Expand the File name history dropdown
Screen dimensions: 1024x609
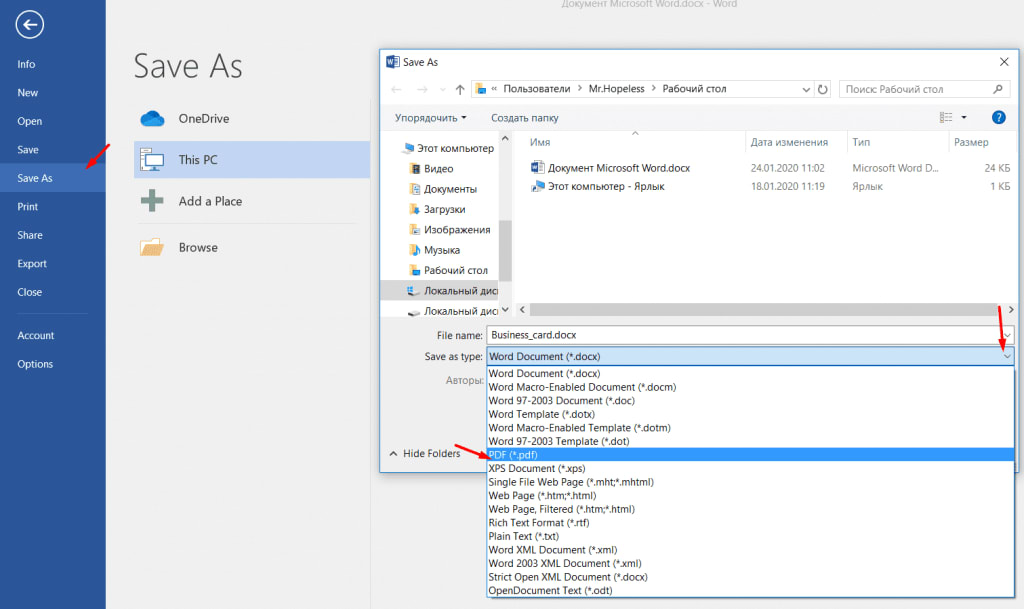1007,336
